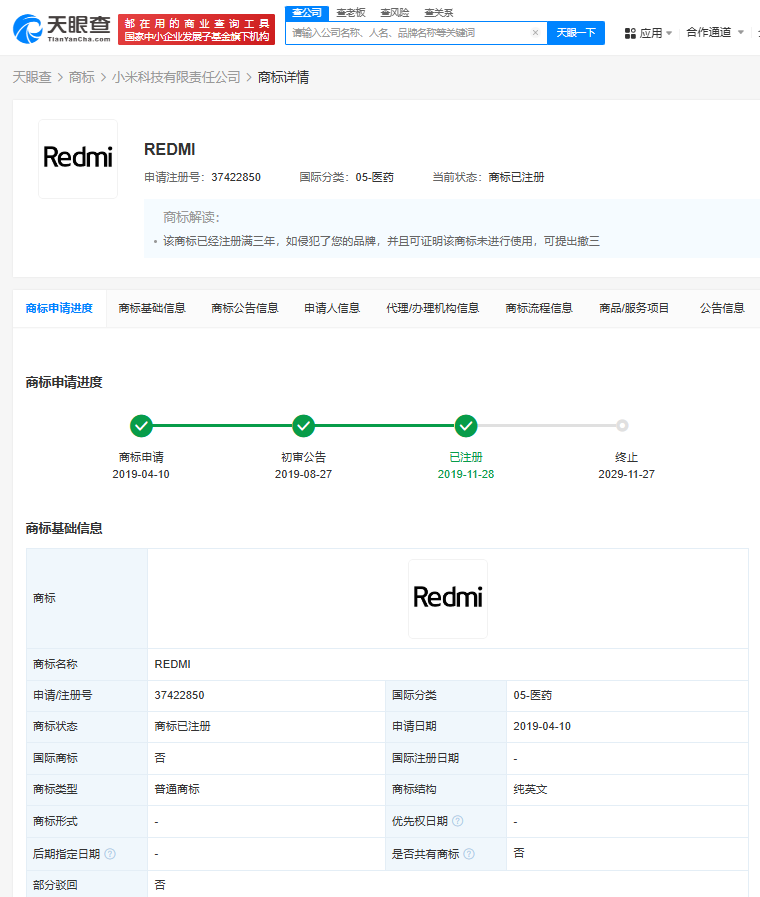Click the 商标已注册 status in the header

click(x=516, y=177)
